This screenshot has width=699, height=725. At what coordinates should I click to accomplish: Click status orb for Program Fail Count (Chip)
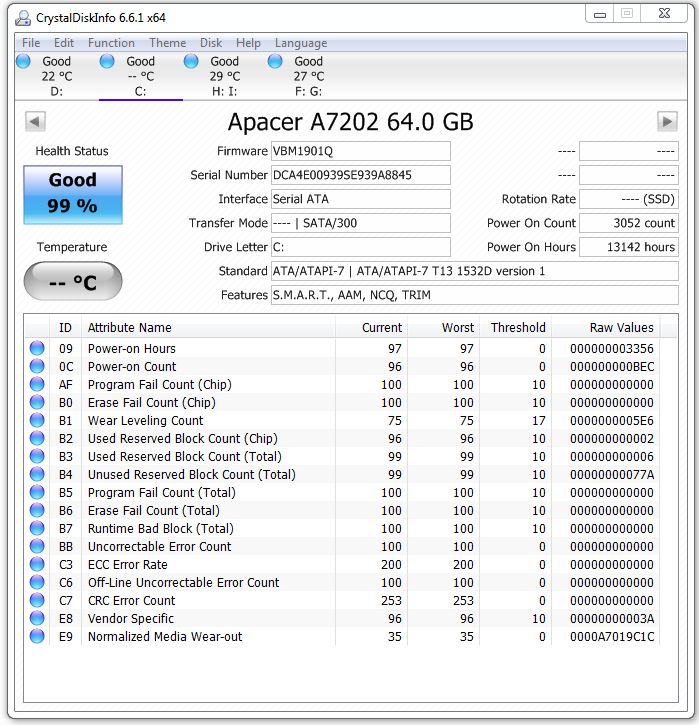[x=37, y=384]
